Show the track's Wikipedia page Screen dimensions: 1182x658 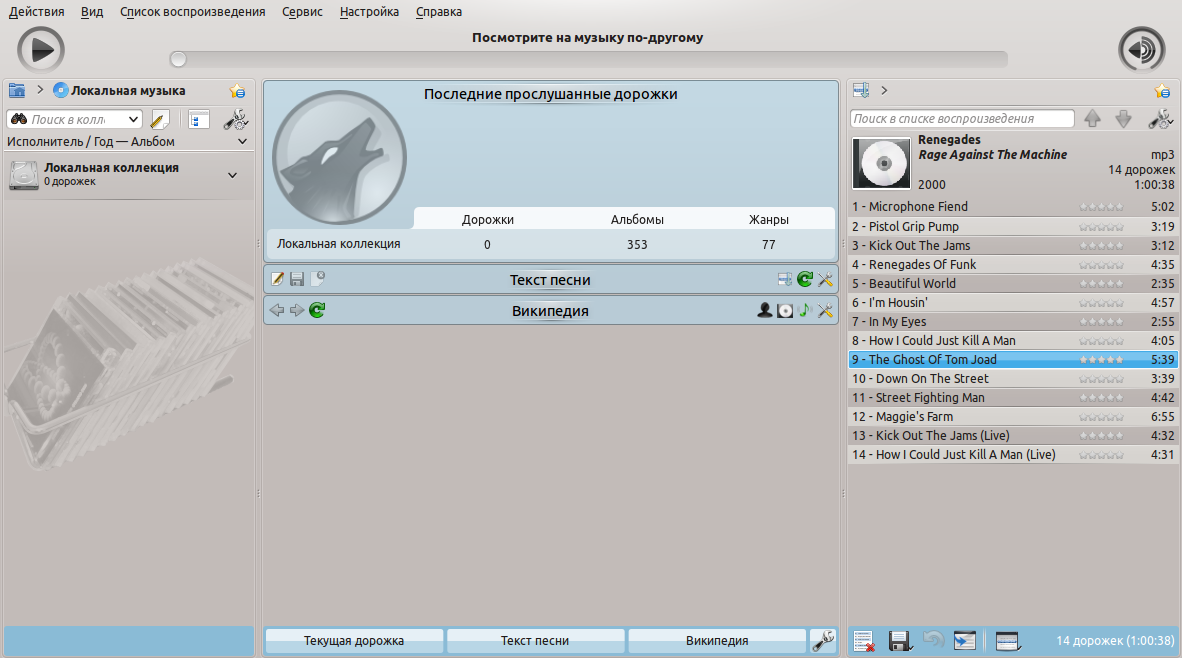(x=805, y=311)
